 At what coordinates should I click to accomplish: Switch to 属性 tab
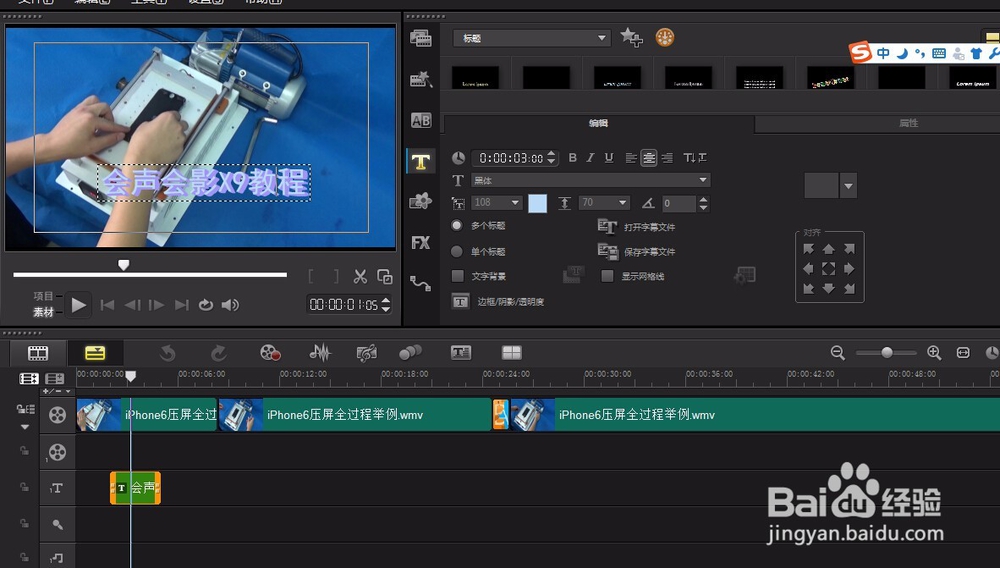tap(908, 123)
